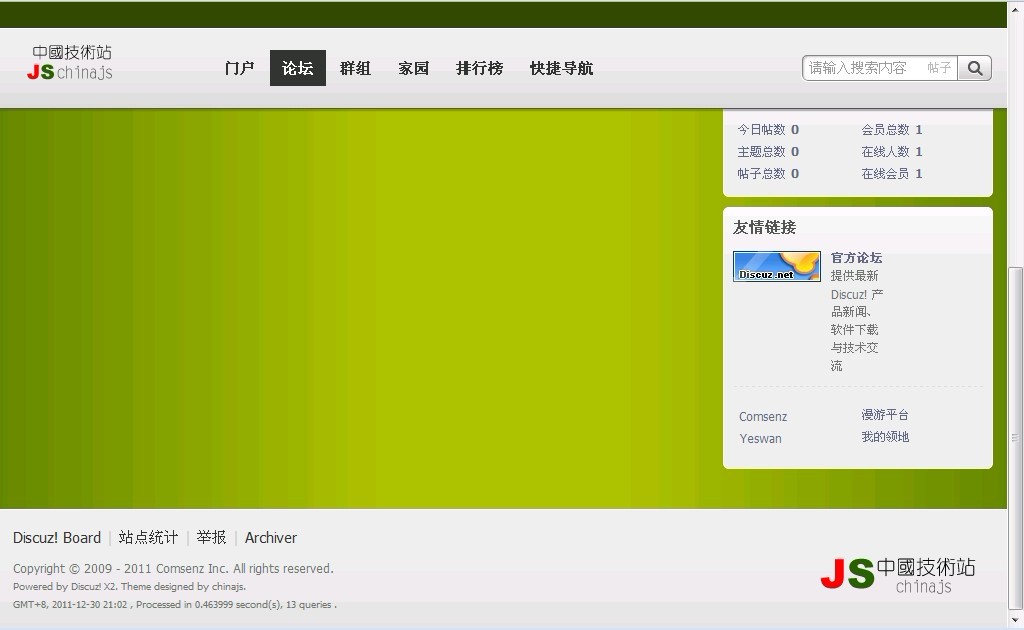Click the 今日帖数 statistic
Viewport: 1024px width, 630px height.
768,130
